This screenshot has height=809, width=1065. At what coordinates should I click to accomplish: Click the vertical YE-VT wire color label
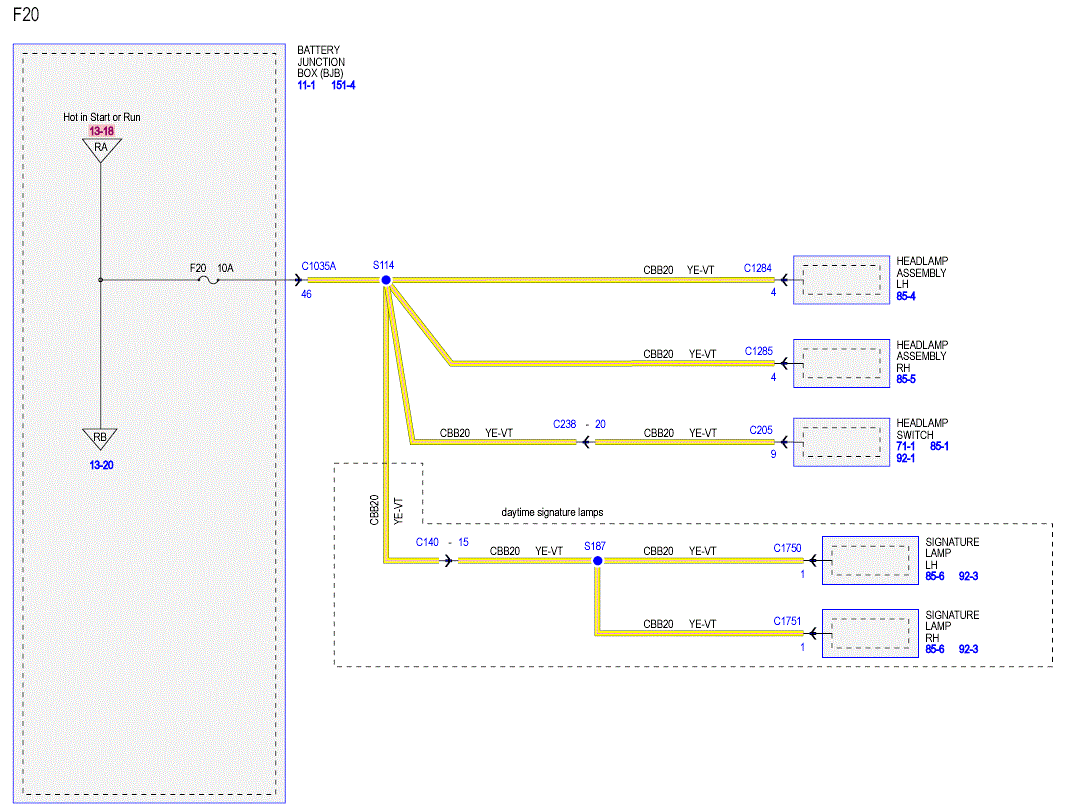399,511
